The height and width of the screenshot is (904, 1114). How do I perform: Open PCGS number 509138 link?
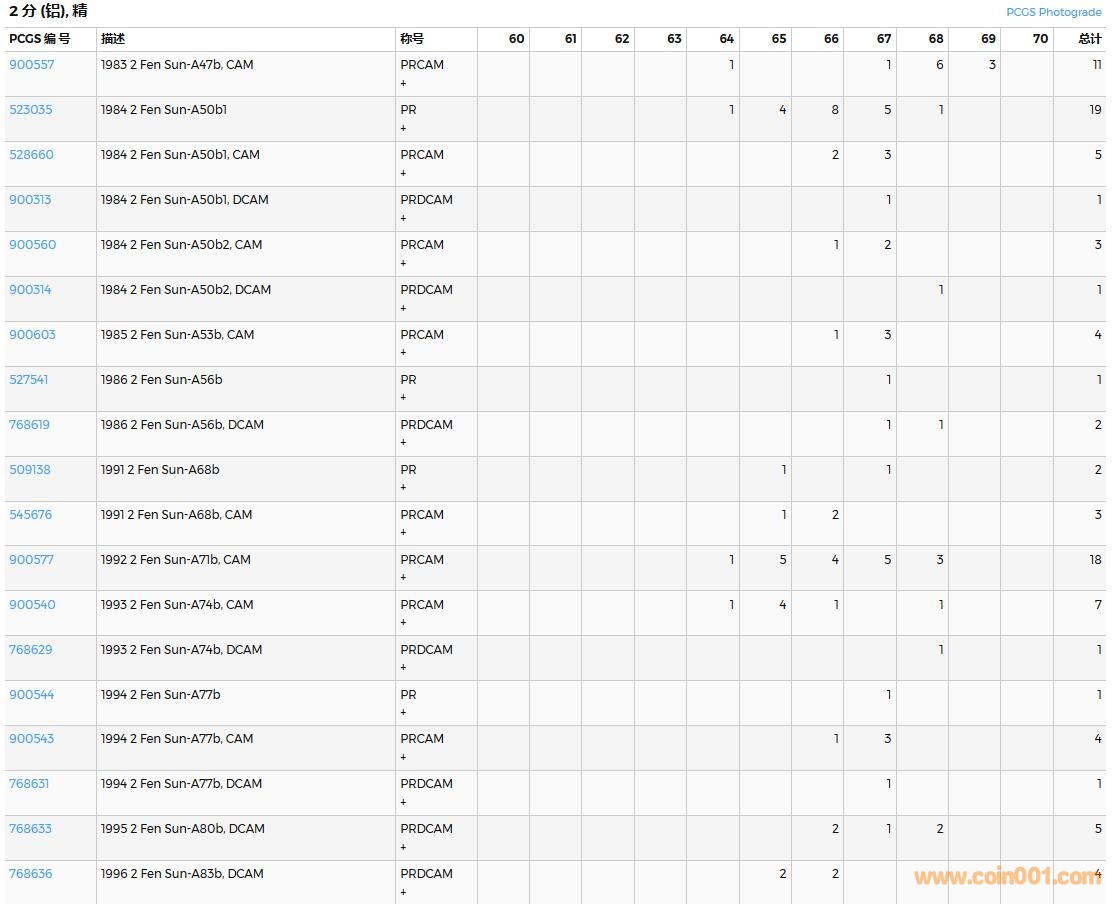point(30,470)
